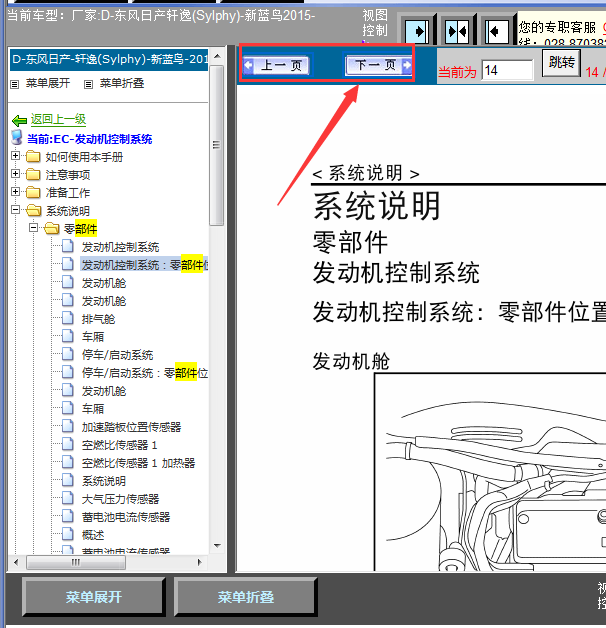Click the tree vertical scrollbar thumb
Image resolution: width=606 pixels, height=628 pixels.
tap(217, 145)
